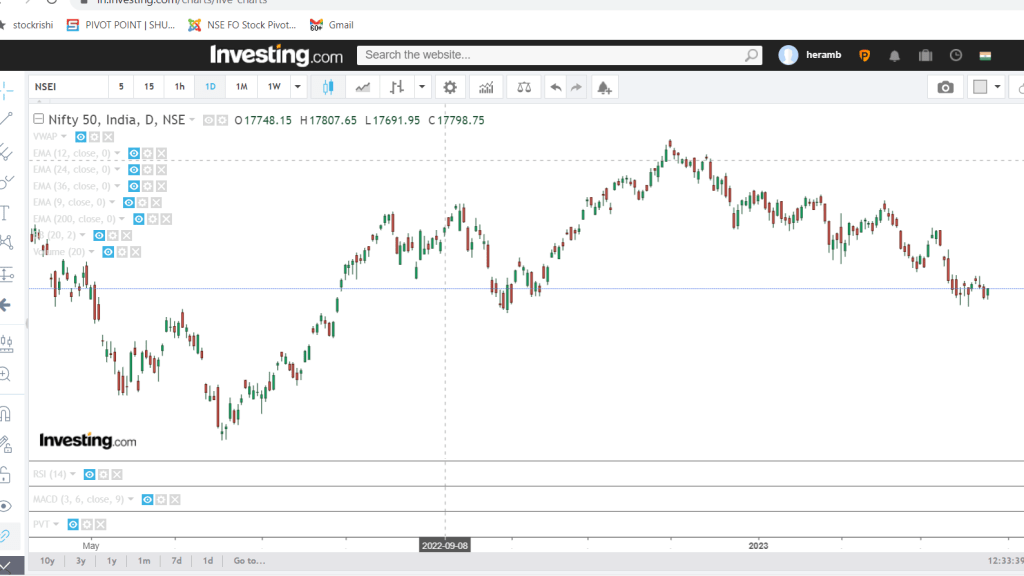Hide the RSI (14) indicator
This screenshot has width=1024, height=576.
coord(89,474)
